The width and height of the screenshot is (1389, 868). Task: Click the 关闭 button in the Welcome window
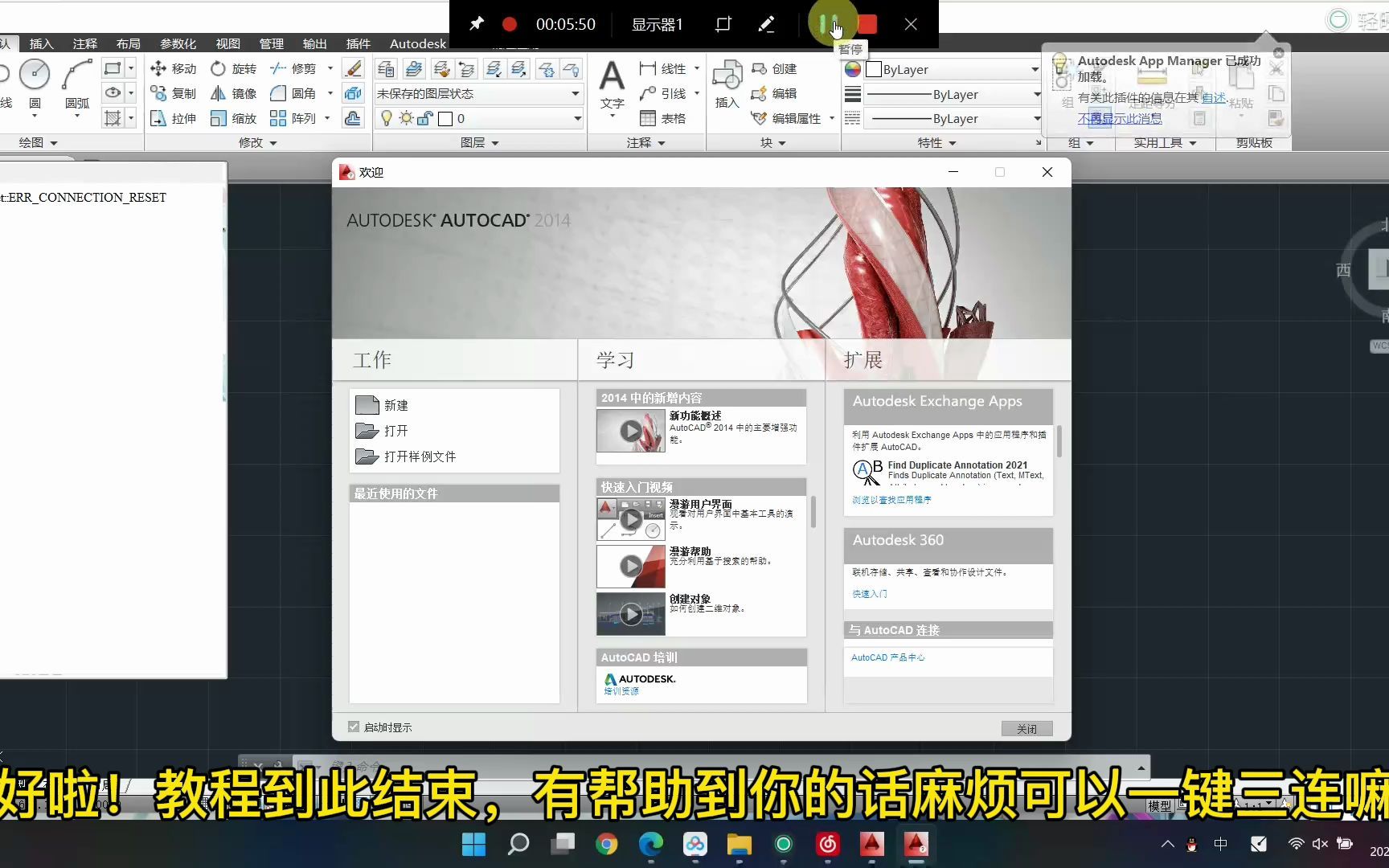coord(1026,728)
